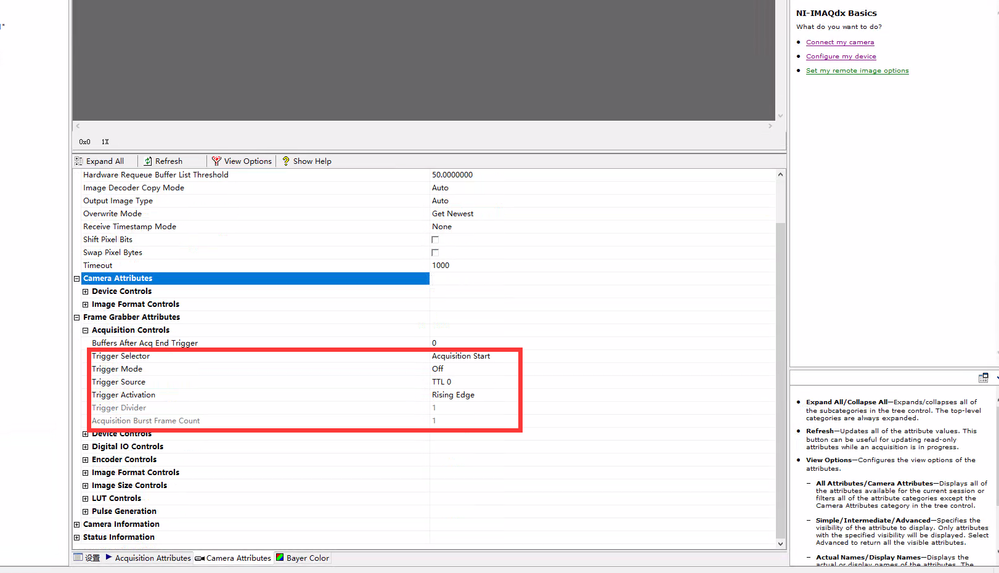999x573 pixels.
Task: Click the help panel window icon
Action: pos(983,378)
